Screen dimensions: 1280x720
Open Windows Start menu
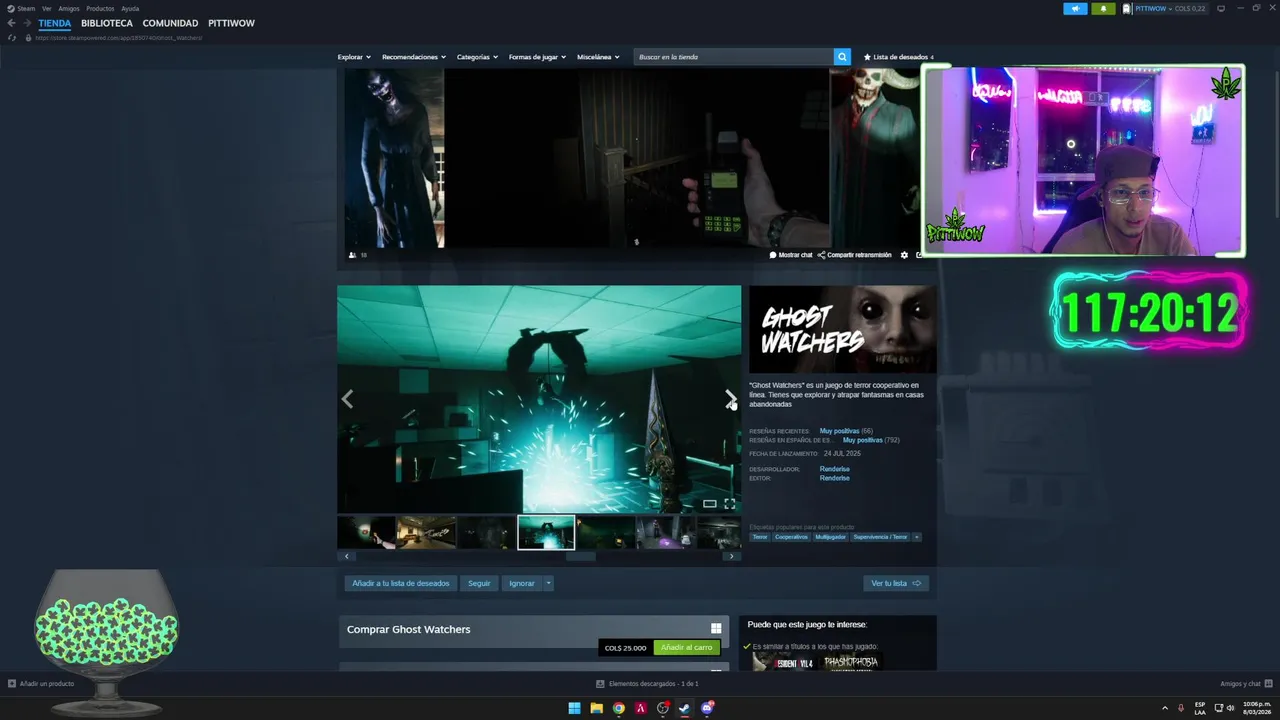tap(574, 708)
